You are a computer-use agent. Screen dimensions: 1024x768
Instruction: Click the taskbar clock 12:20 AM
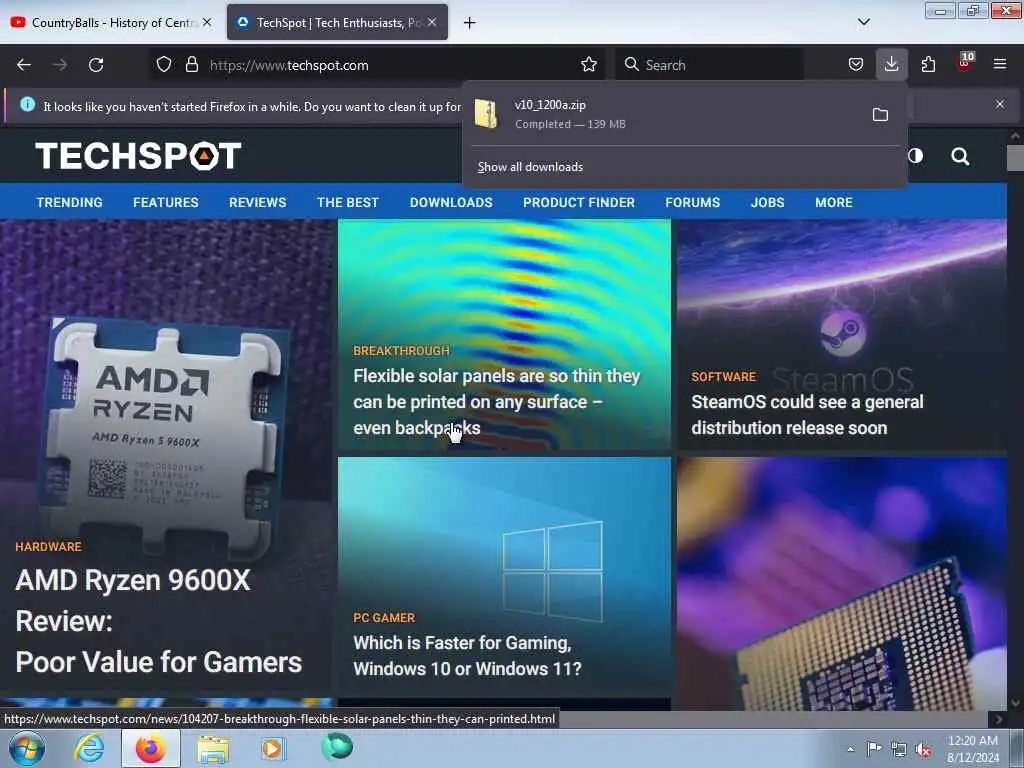click(x=973, y=748)
